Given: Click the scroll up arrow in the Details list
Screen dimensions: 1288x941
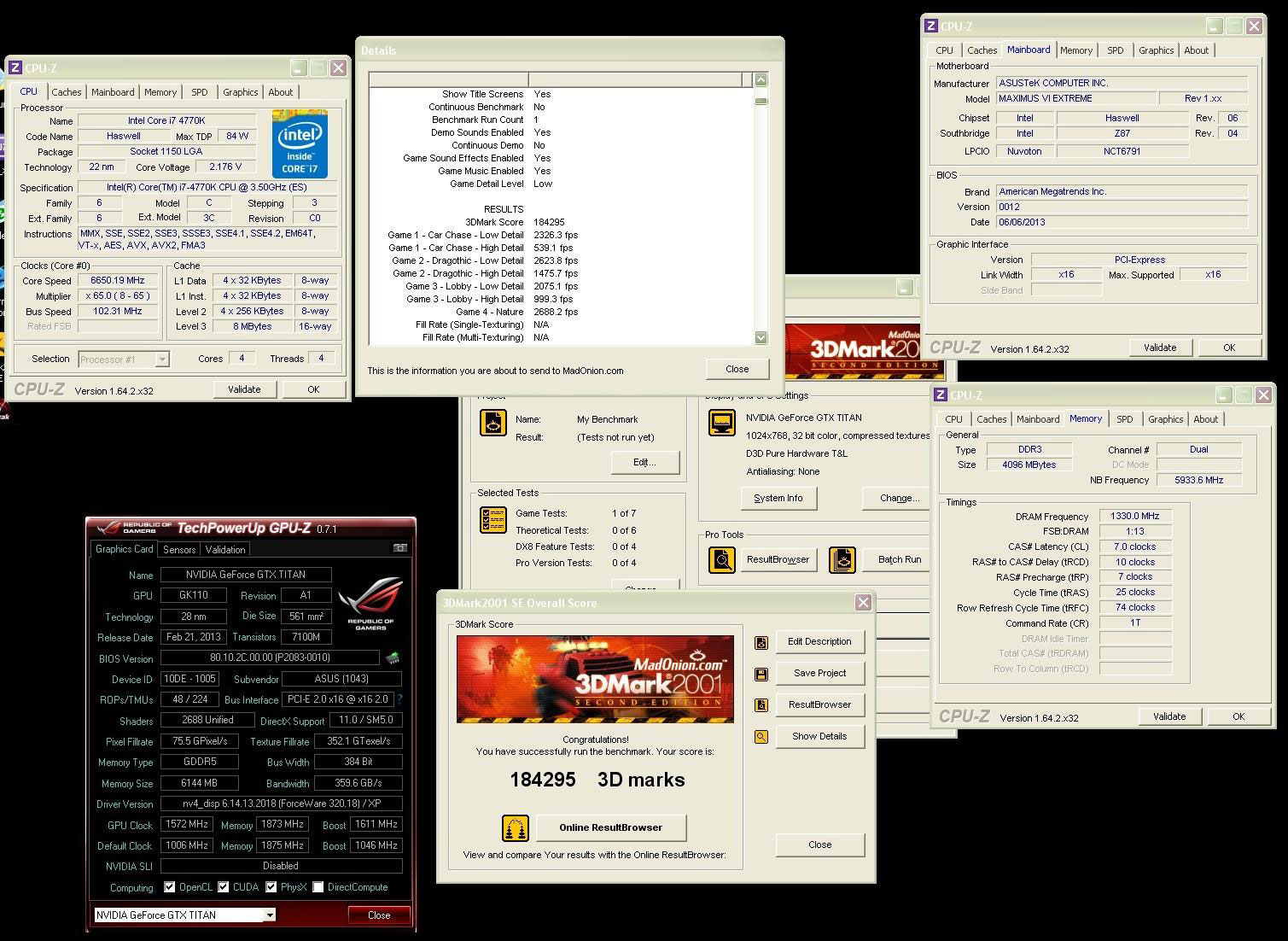Looking at the screenshot, I should click(x=761, y=79).
